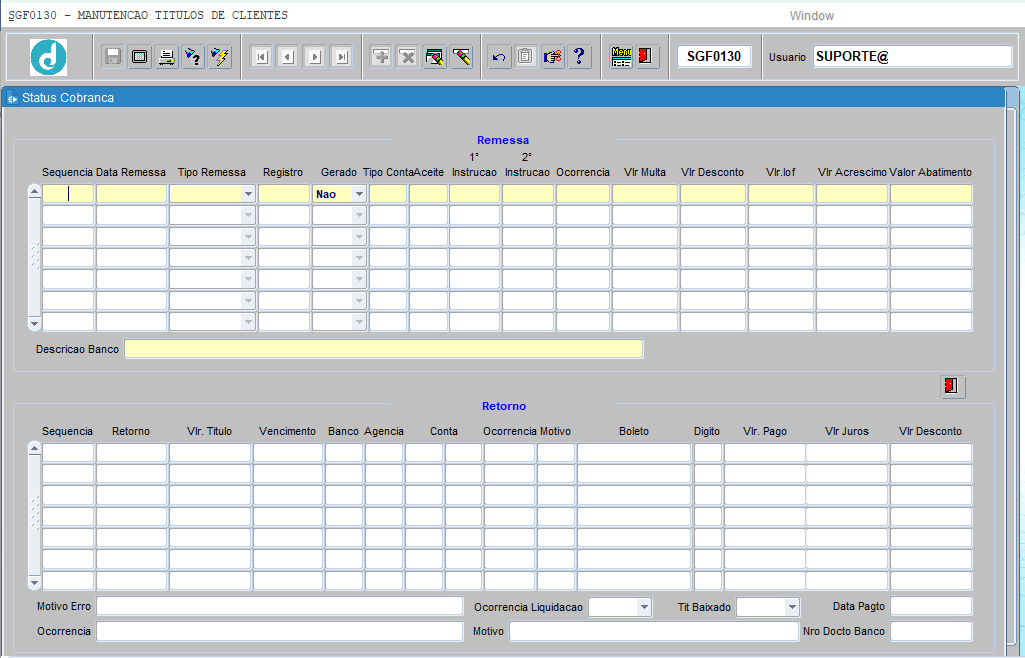Click down arrow of Remessa record scrollbar
The width and height of the screenshot is (1025, 658).
tap(34, 323)
